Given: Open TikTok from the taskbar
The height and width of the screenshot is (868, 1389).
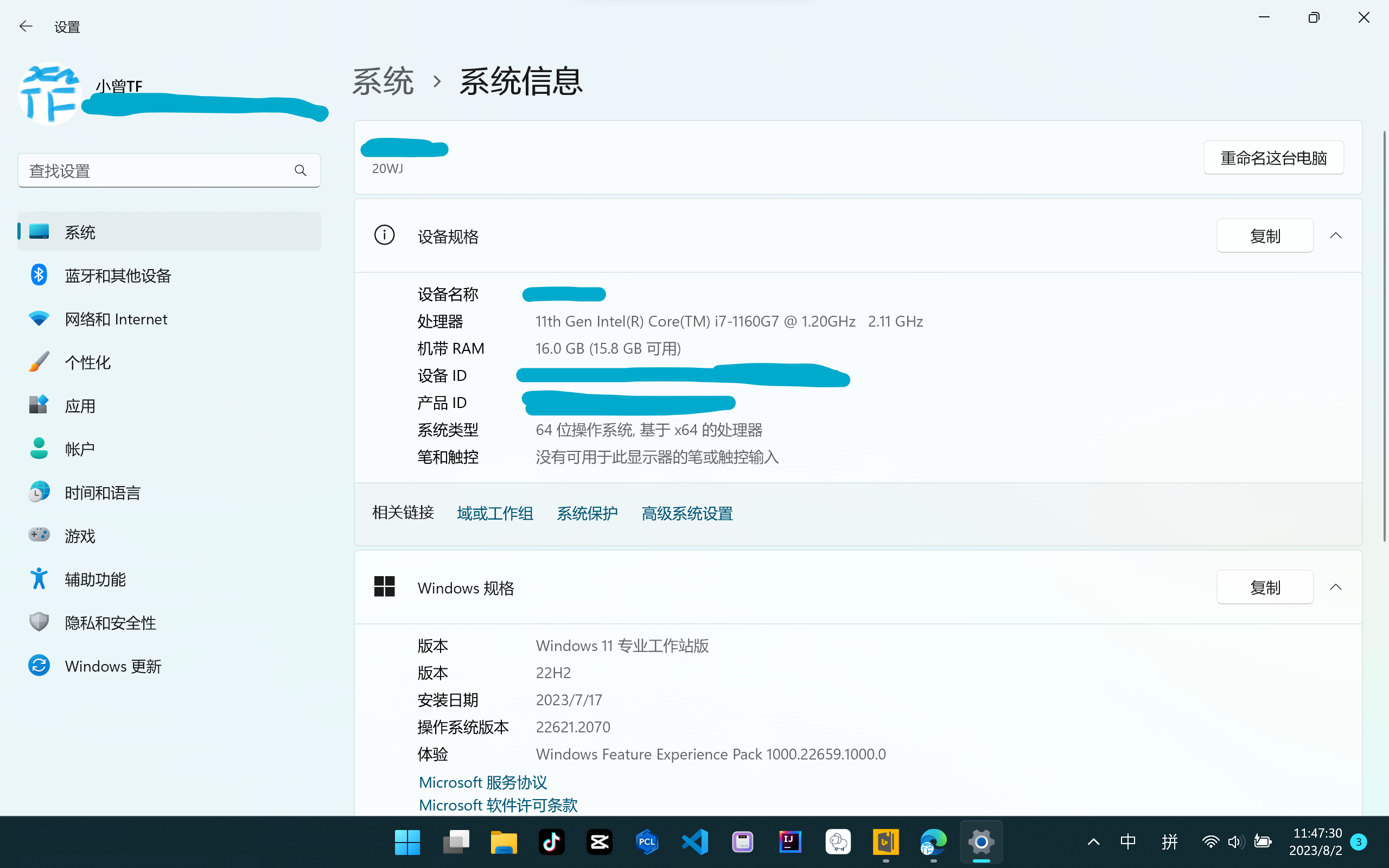Looking at the screenshot, I should 551,841.
